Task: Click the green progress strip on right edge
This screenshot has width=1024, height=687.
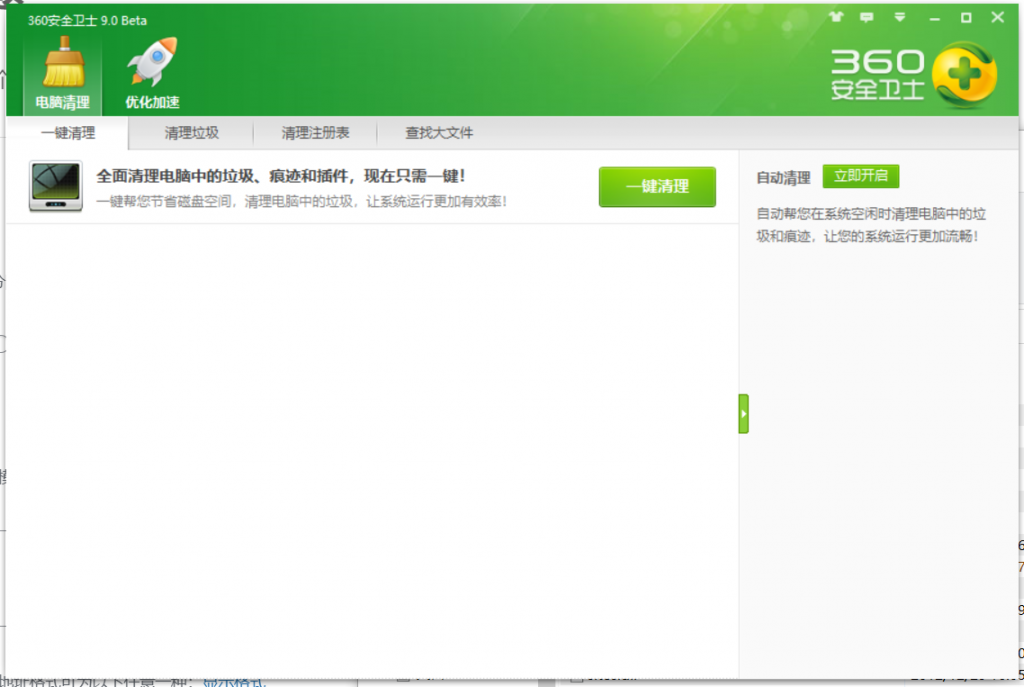Action: (744, 412)
